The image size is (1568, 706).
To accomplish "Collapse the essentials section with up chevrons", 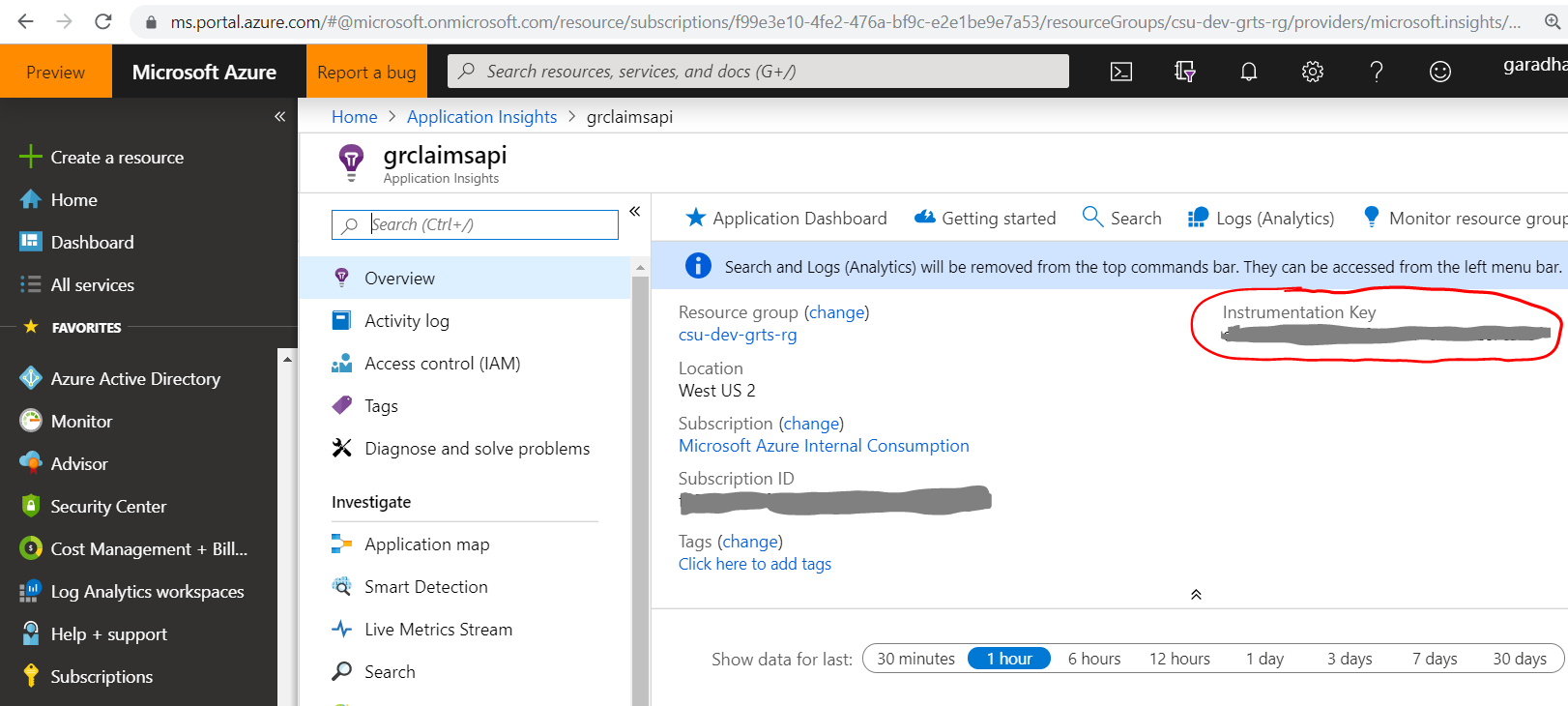I will (1196, 595).
